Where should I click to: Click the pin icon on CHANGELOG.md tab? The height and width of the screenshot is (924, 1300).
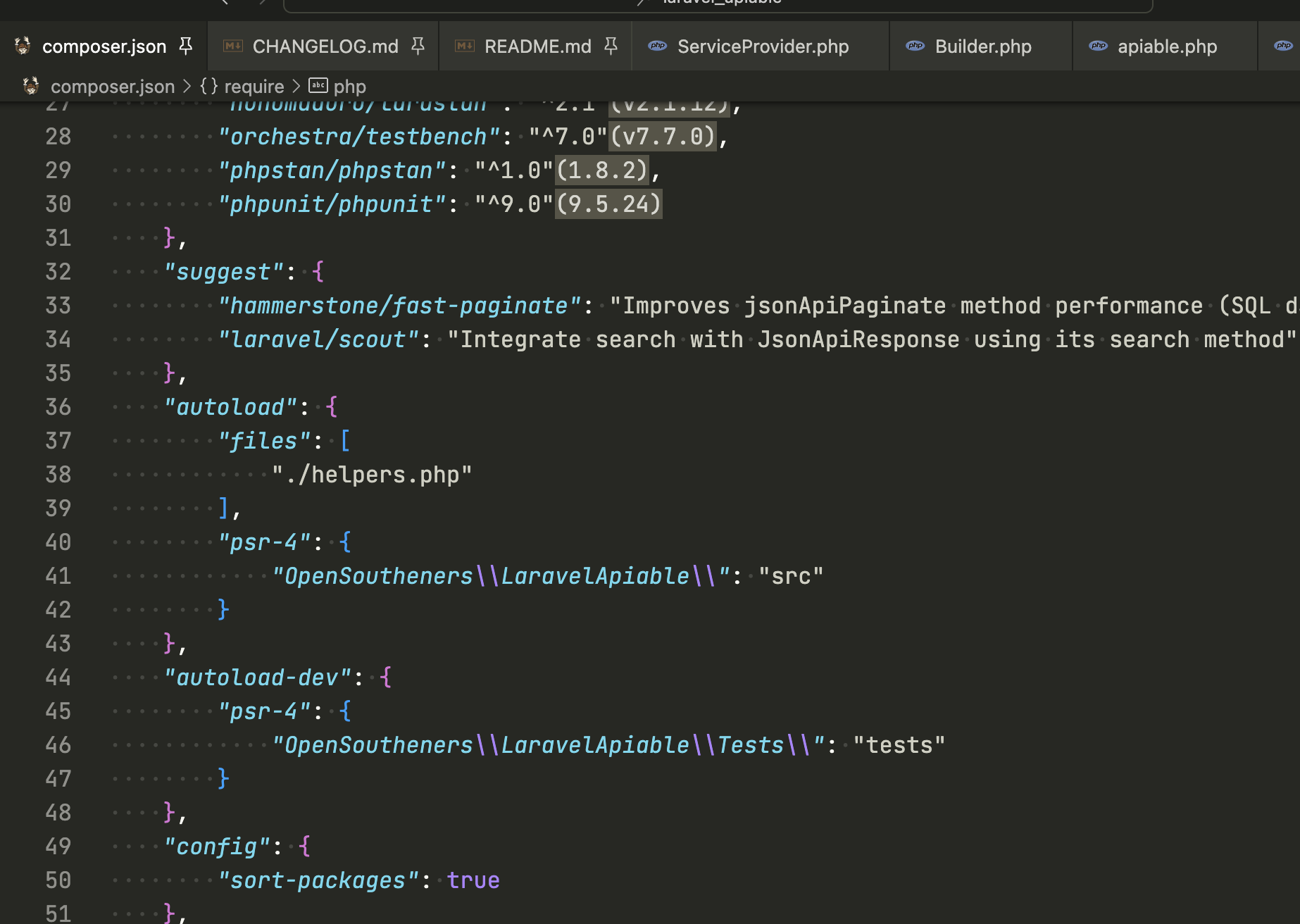coord(418,46)
